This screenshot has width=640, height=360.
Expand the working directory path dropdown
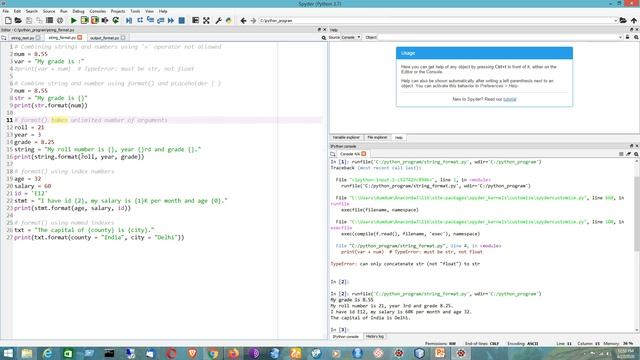point(615,20)
